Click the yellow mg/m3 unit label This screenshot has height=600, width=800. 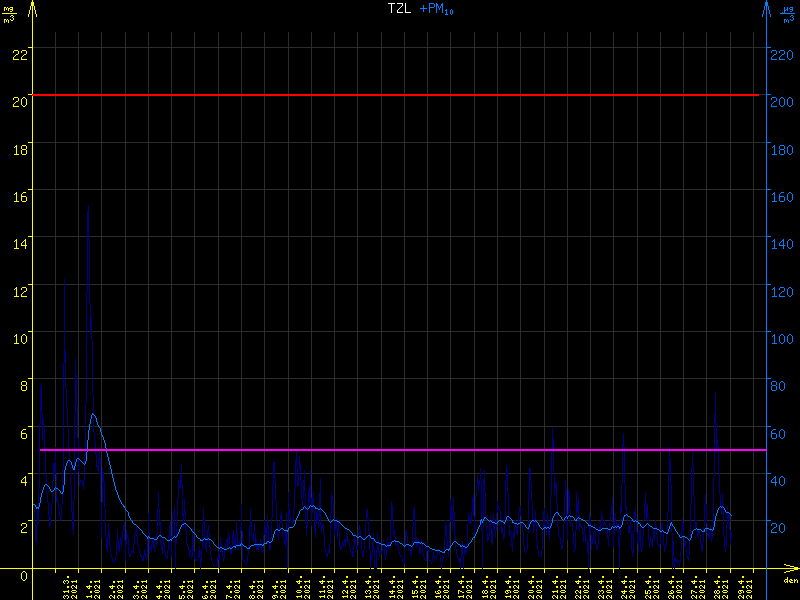tap(9, 14)
